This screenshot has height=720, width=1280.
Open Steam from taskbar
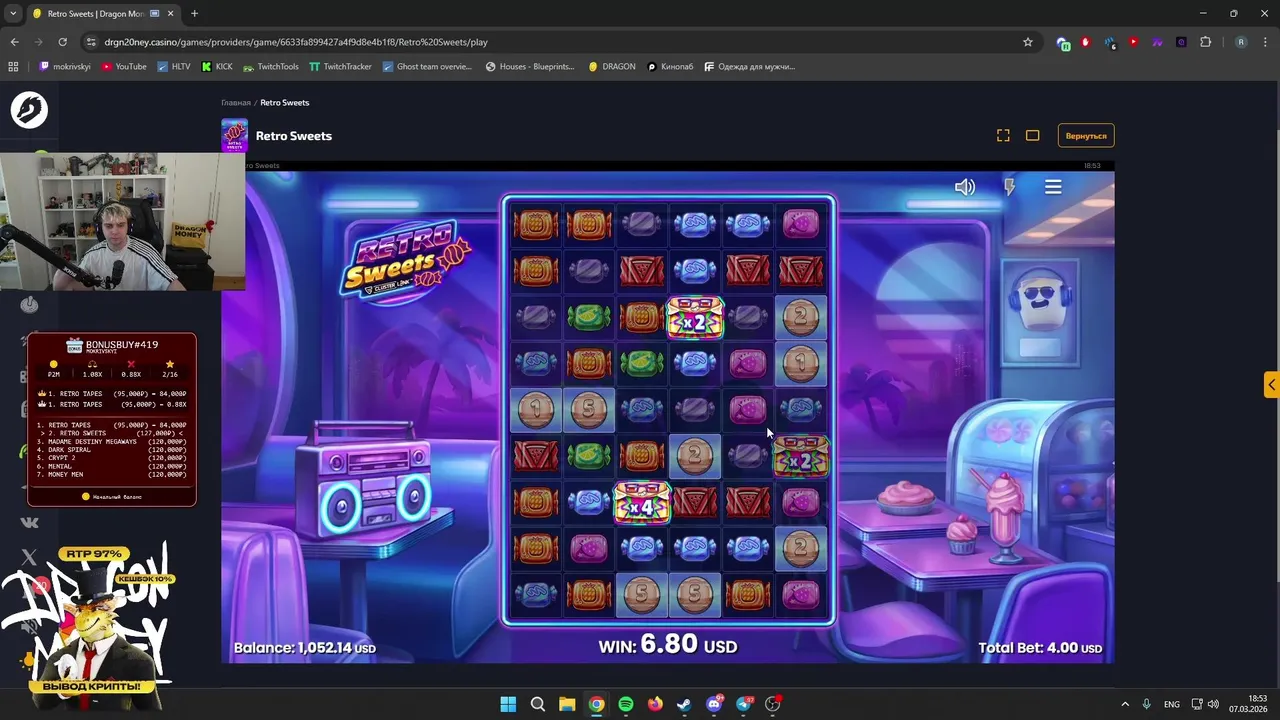coord(684,704)
